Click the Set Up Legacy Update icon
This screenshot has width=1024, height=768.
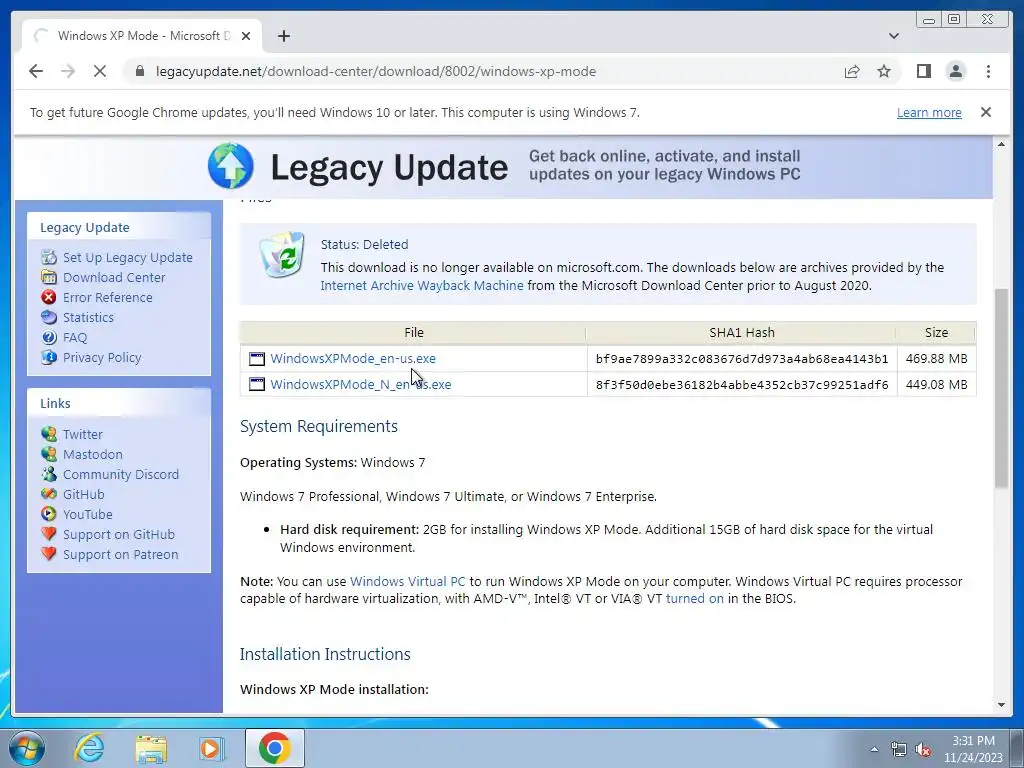tap(49, 257)
